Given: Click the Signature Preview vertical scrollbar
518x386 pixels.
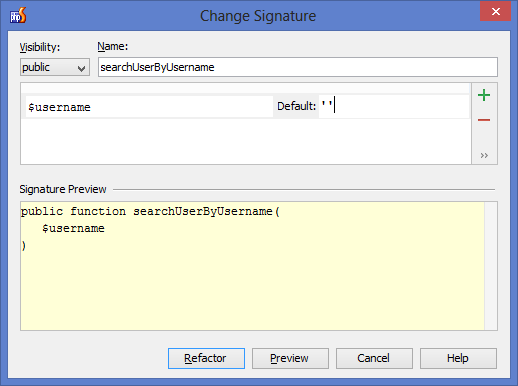Looking at the screenshot, I should (491, 266).
